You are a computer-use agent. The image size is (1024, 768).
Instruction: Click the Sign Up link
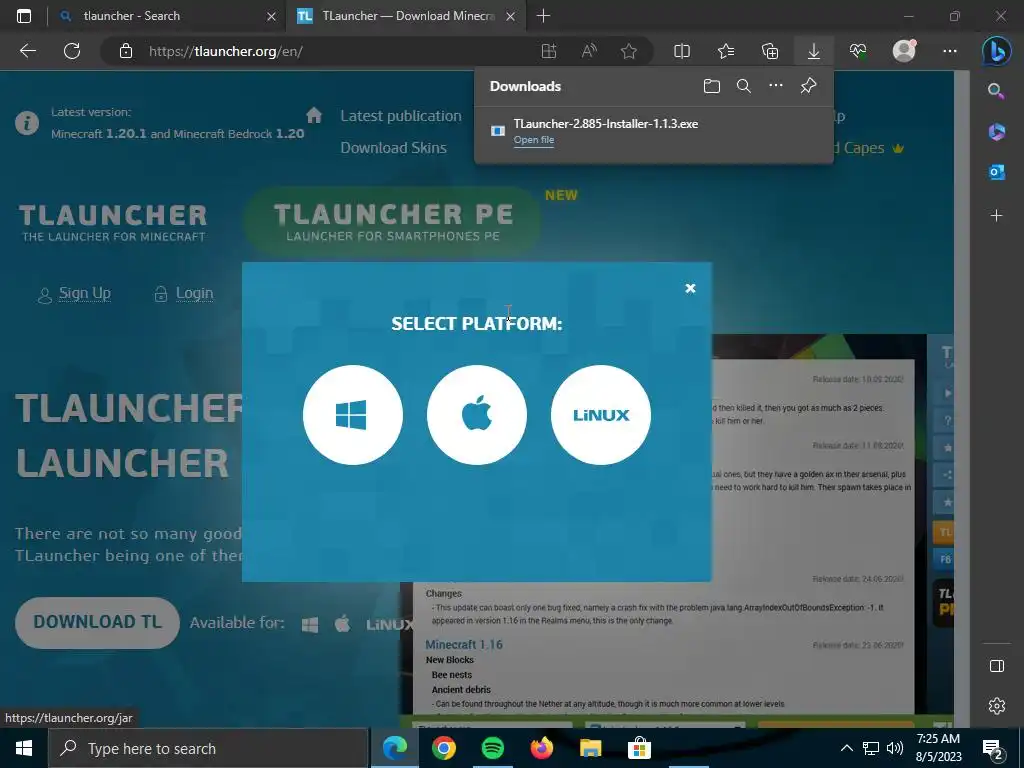pos(84,293)
